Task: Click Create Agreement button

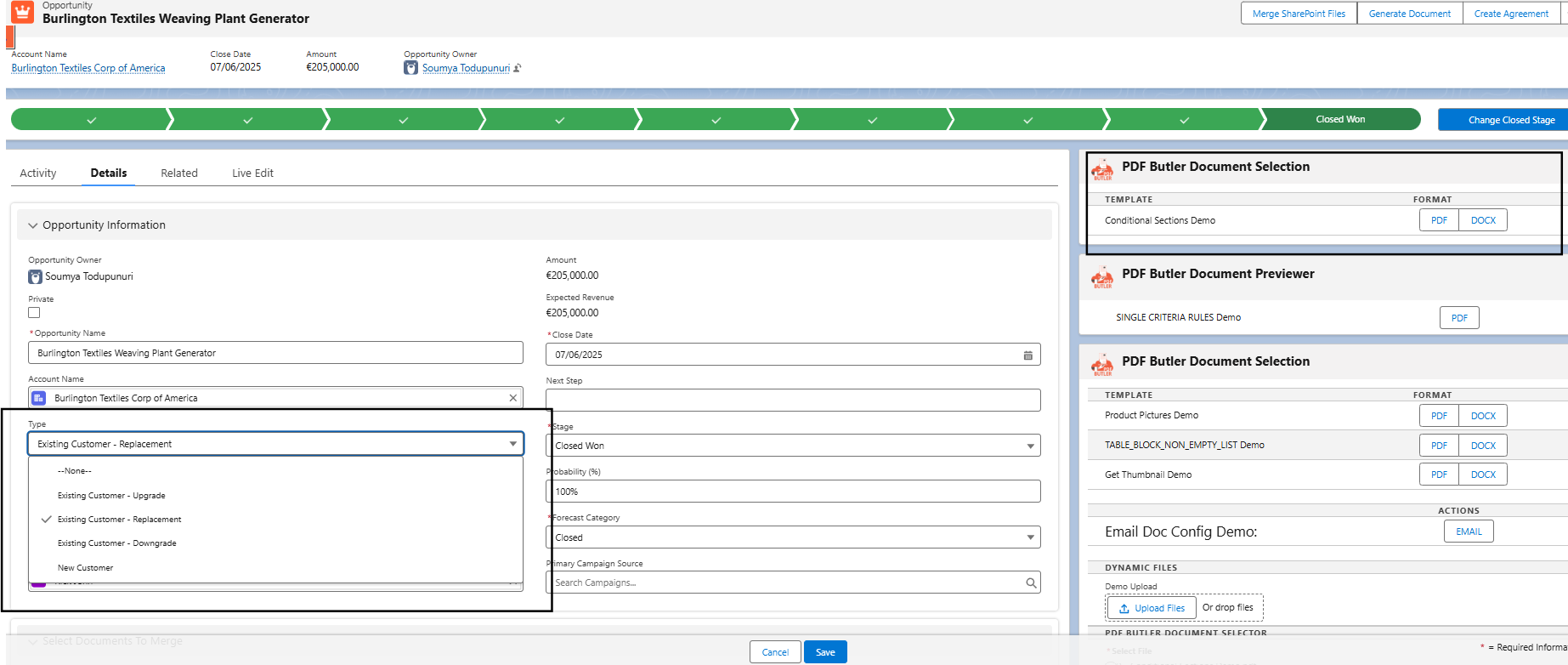Action: point(1511,14)
